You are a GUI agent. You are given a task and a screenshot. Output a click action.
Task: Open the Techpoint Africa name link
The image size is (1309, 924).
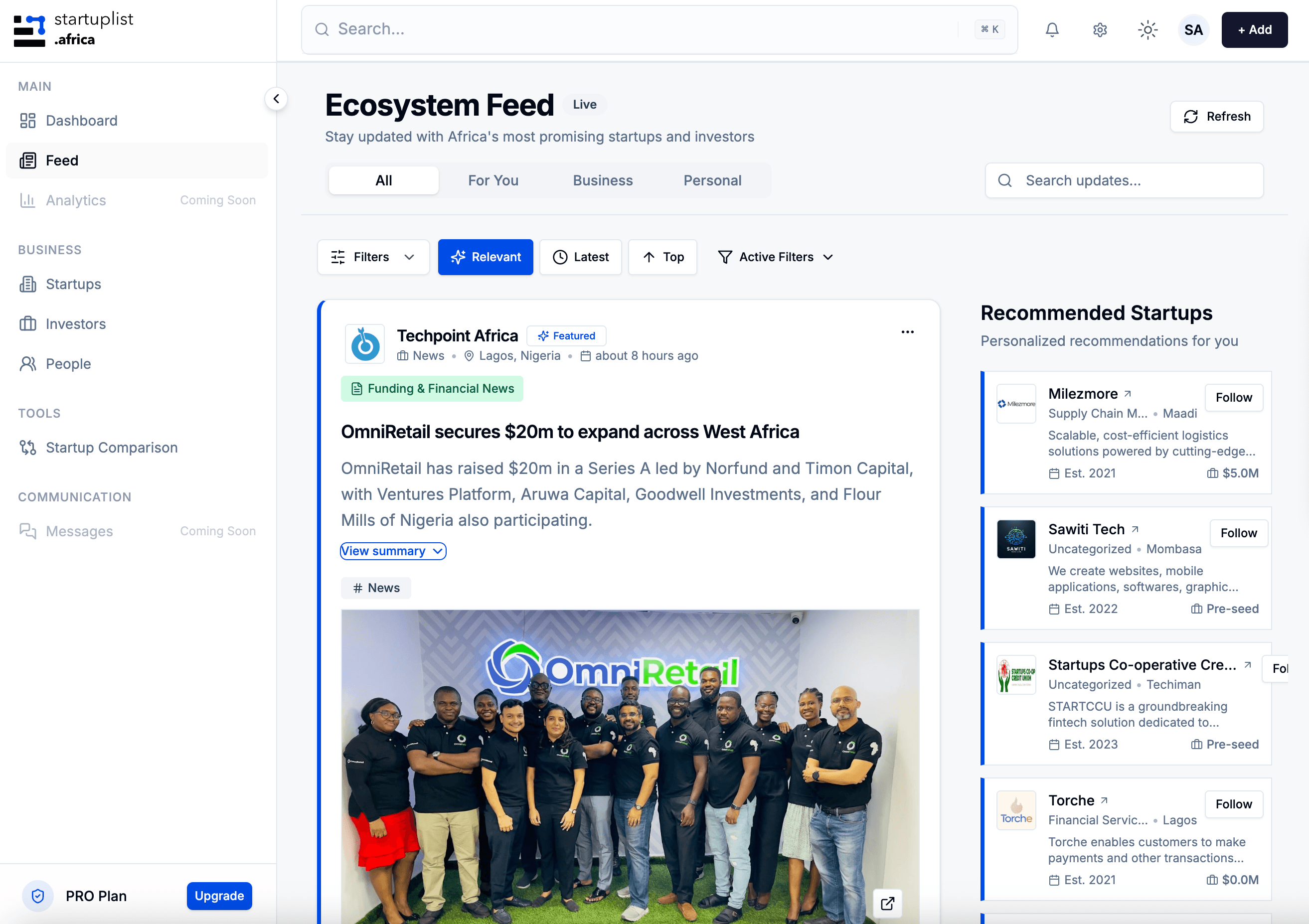pyautogui.click(x=457, y=336)
